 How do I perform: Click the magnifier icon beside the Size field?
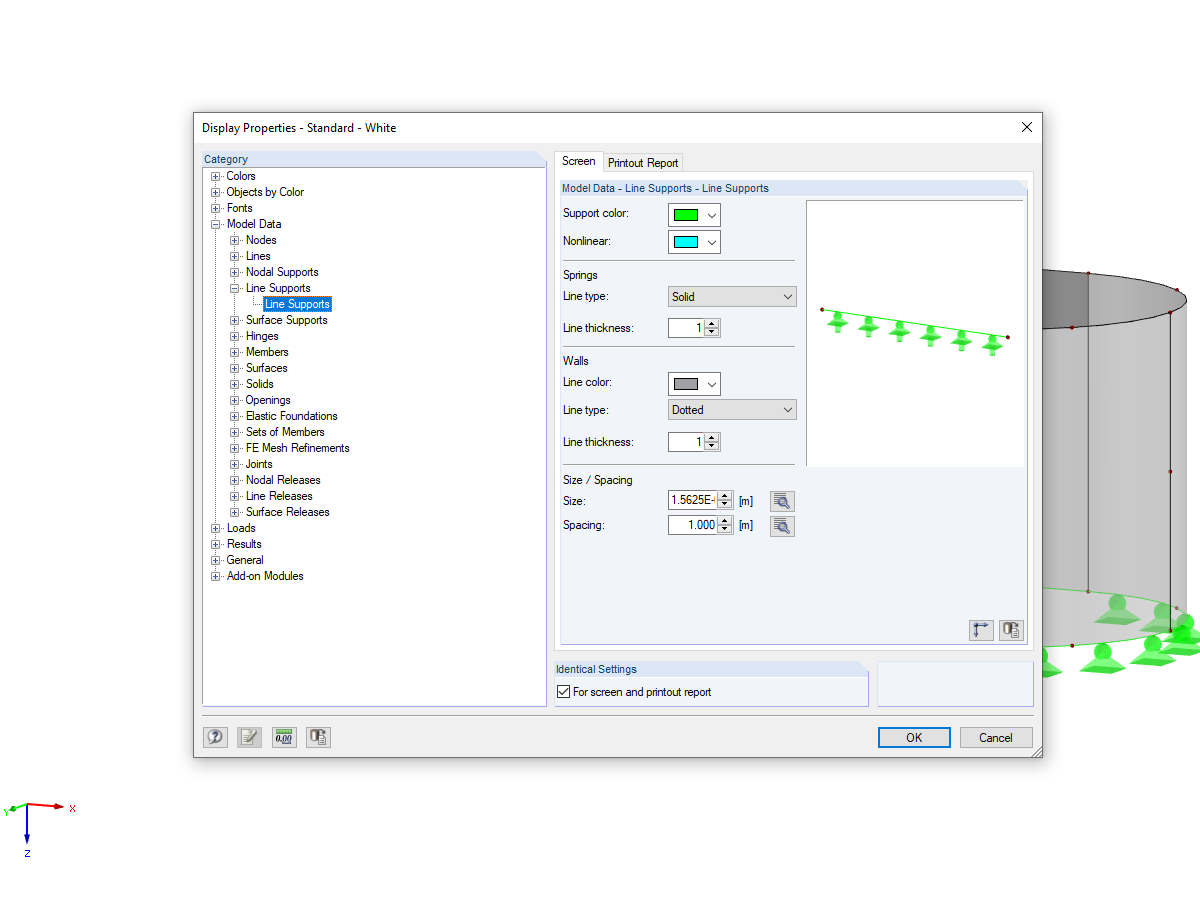click(782, 501)
